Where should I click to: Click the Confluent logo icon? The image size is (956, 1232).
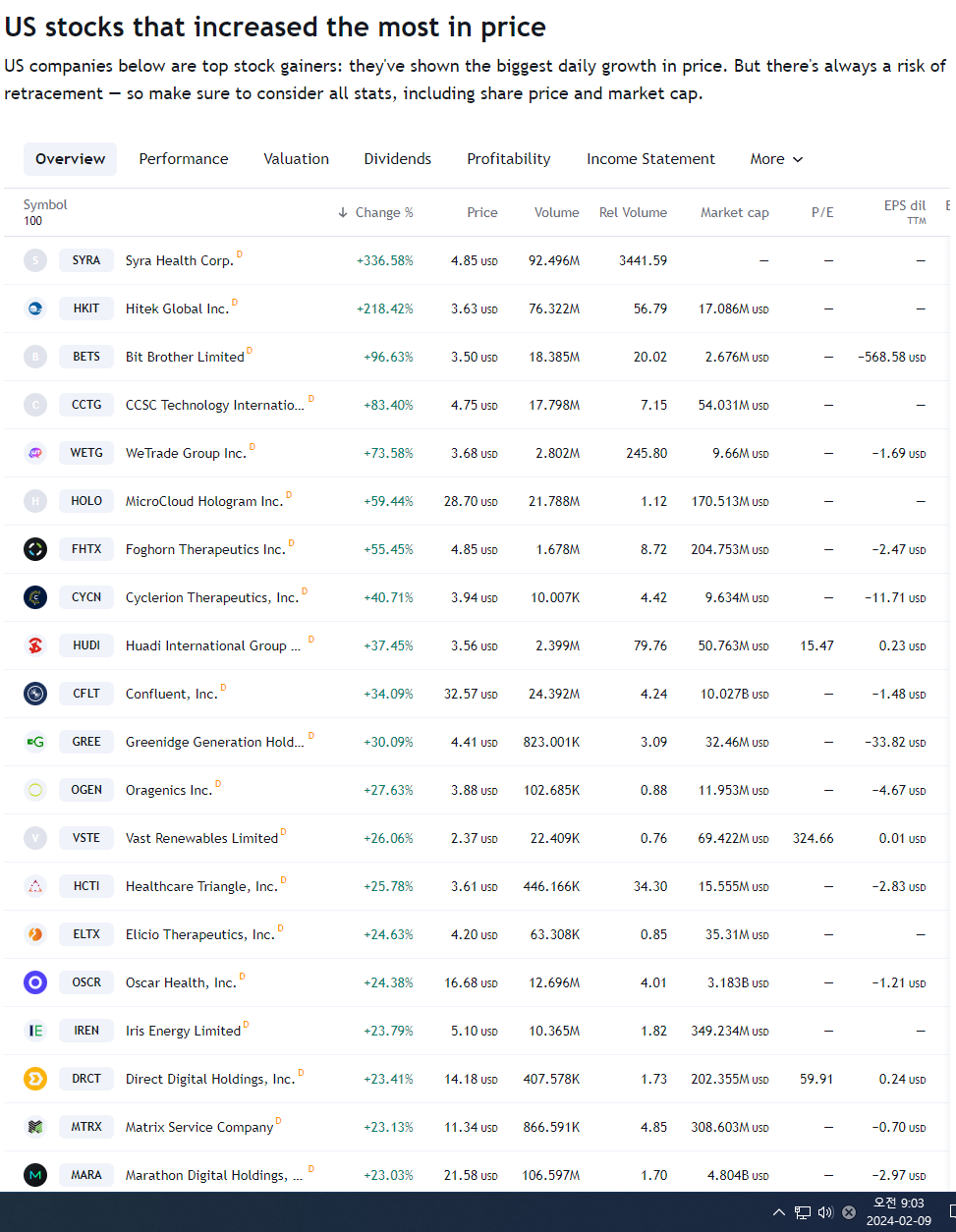pyautogui.click(x=35, y=694)
